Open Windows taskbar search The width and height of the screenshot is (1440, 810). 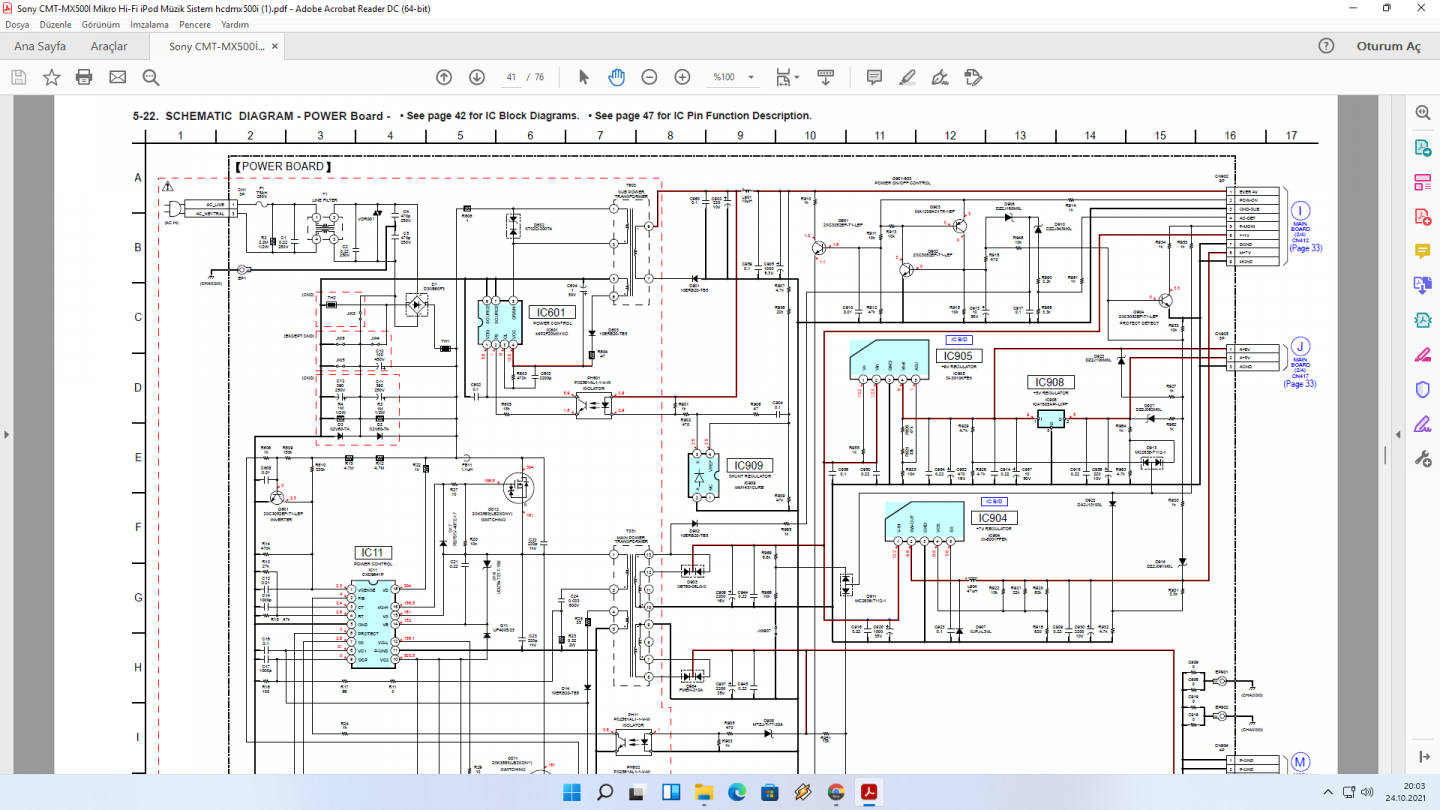pyautogui.click(x=604, y=793)
